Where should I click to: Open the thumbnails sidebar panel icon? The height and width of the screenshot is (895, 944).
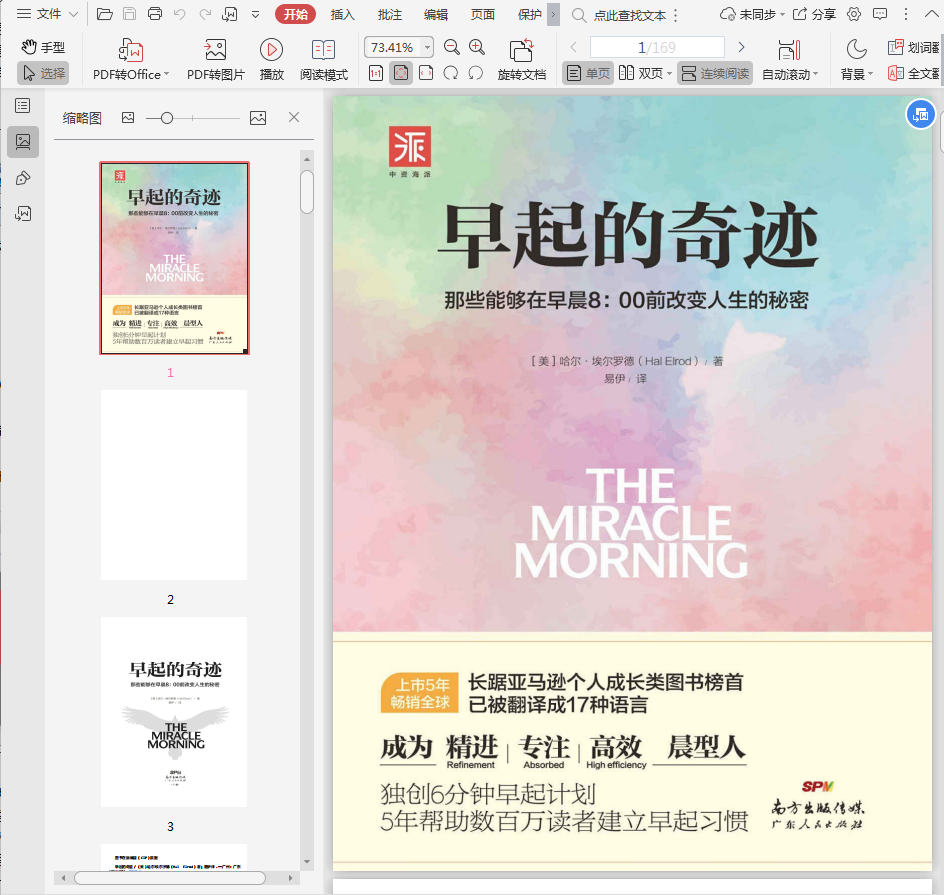(23, 142)
